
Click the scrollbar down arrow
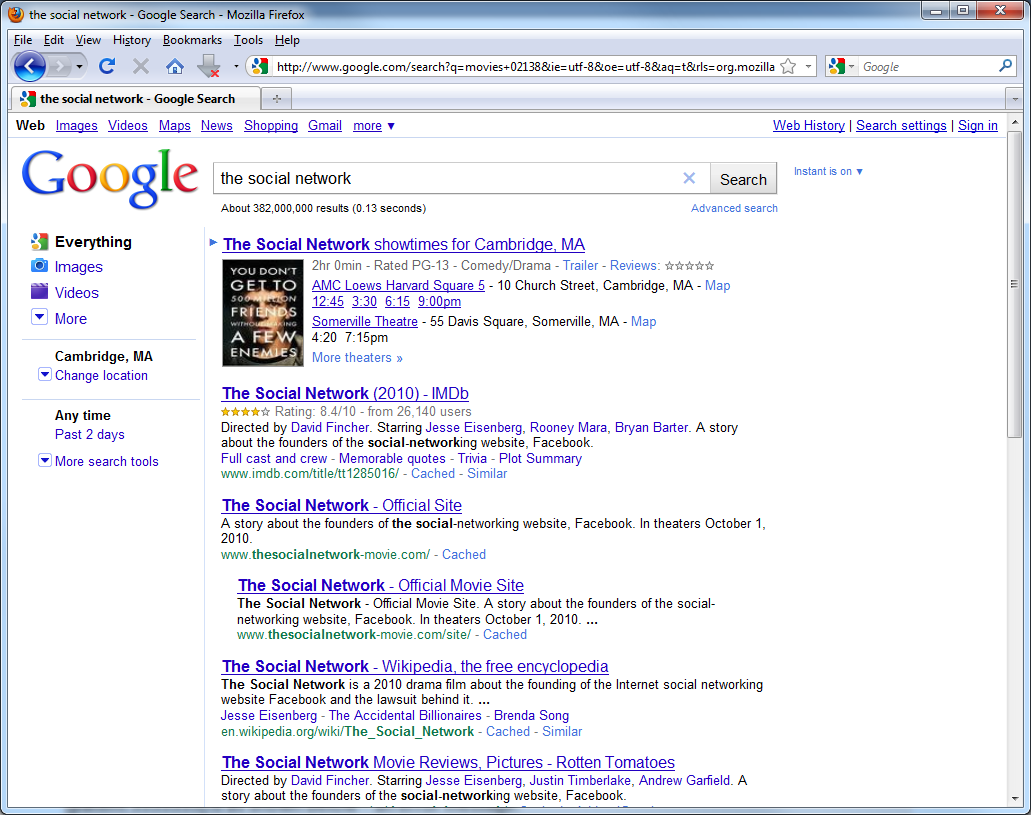click(1015, 799)
